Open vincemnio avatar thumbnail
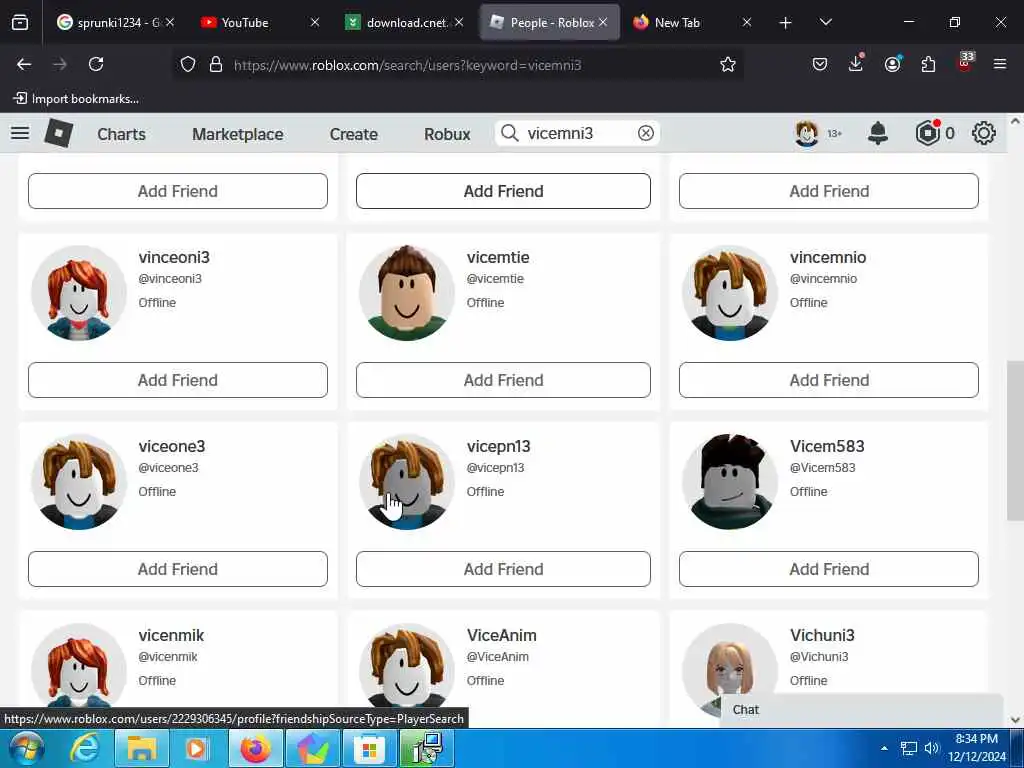Viewport: 1024px width, 768px height. point(730,293)
